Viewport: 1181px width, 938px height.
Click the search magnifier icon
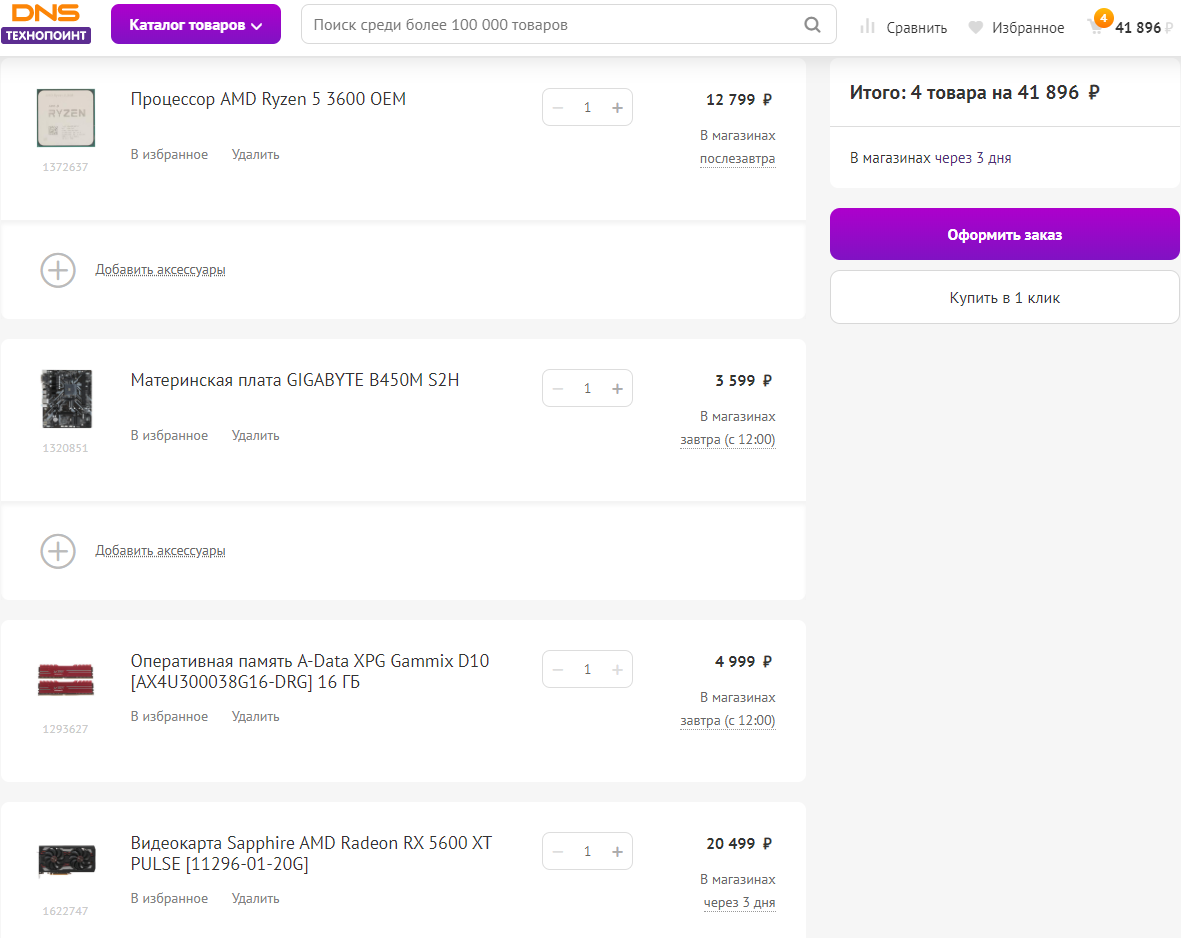tap(813, 25)
